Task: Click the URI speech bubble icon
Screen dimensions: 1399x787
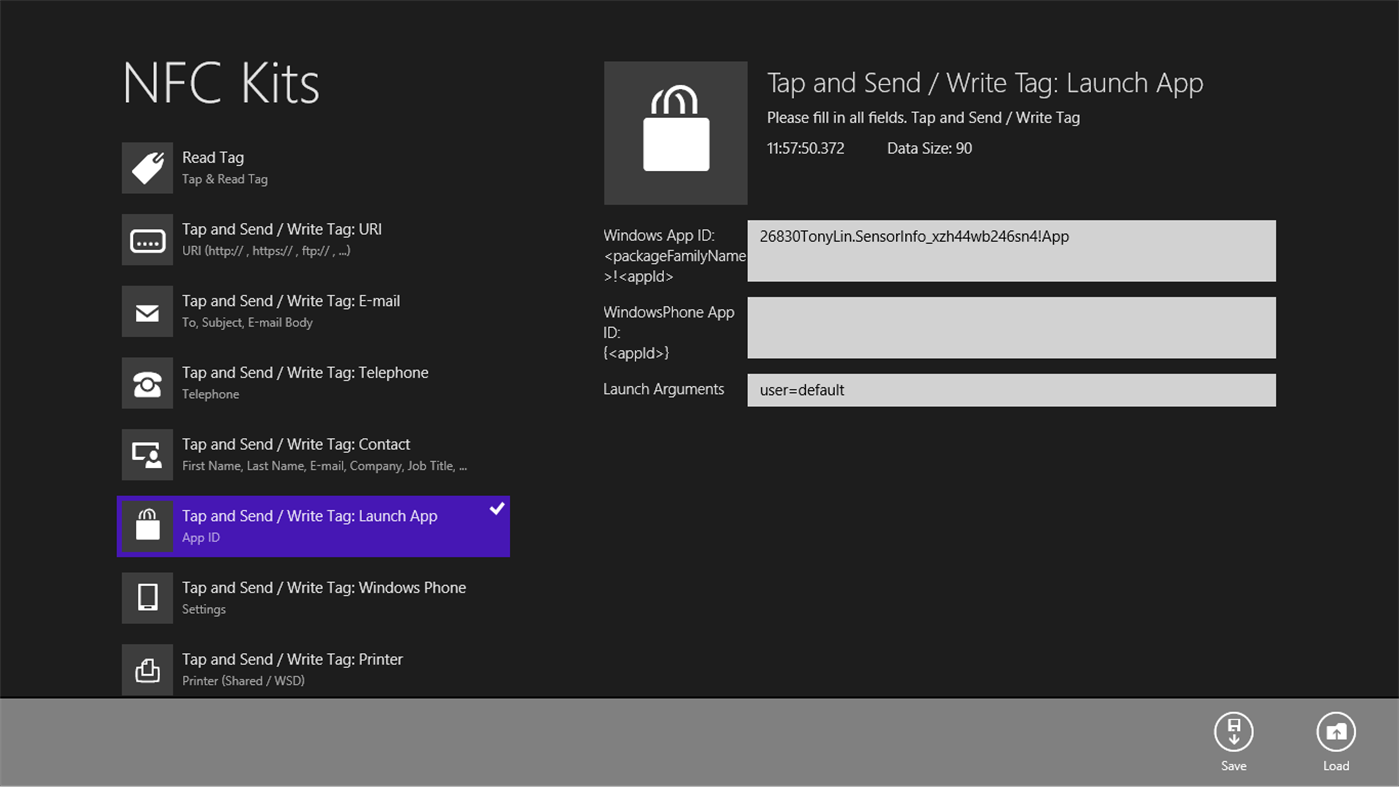Action: [x=147, y=239]
